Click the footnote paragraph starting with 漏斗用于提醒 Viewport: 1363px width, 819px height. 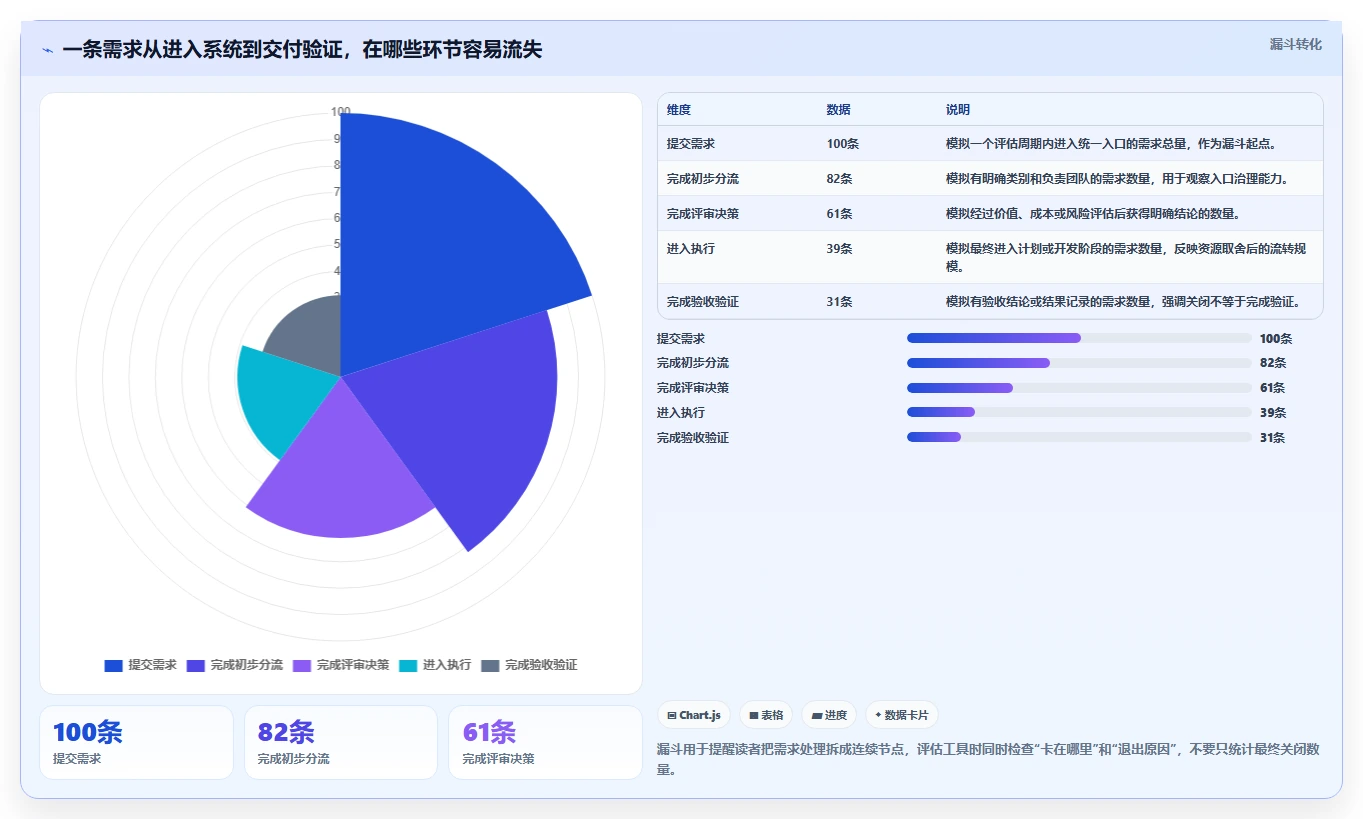(x=990, y=759)
